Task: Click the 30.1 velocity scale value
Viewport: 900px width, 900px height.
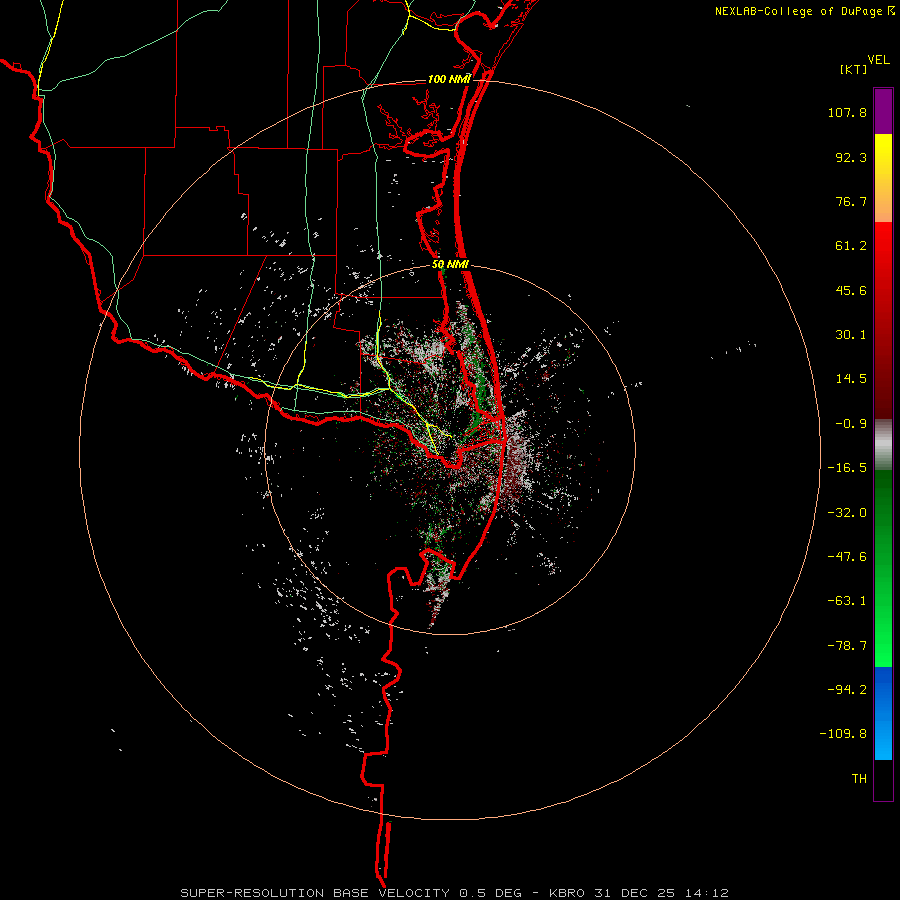Action: (851, 335)
